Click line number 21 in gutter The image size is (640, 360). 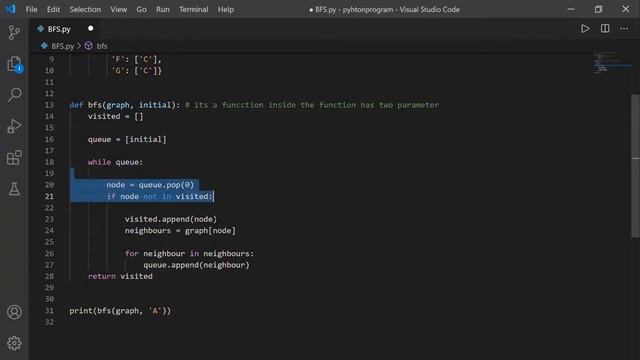click(49, 196)
